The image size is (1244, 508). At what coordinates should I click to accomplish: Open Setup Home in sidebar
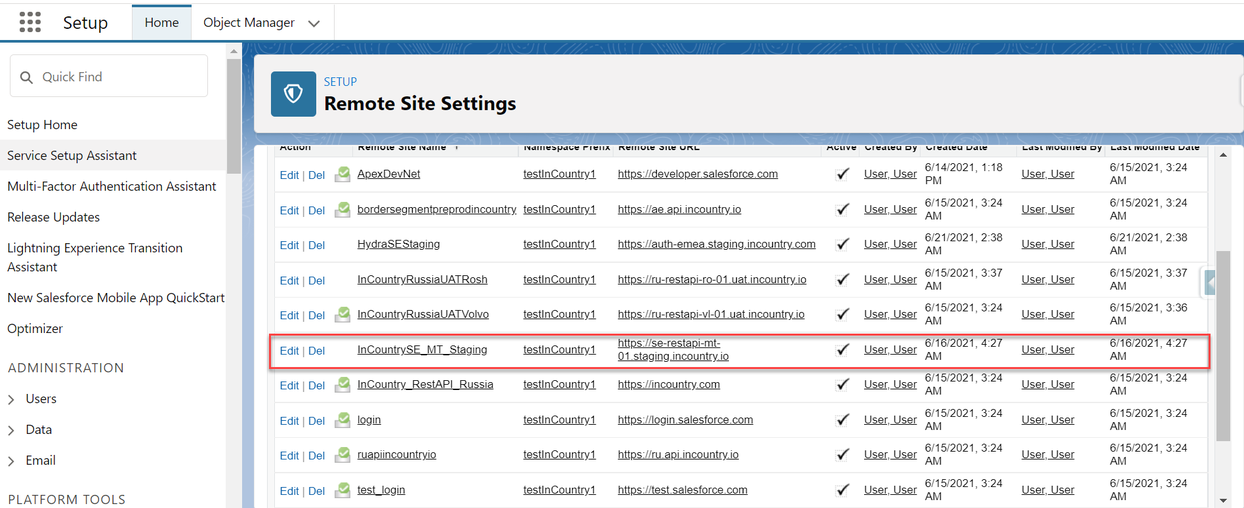pyautogui.click(x=42, y=125)
